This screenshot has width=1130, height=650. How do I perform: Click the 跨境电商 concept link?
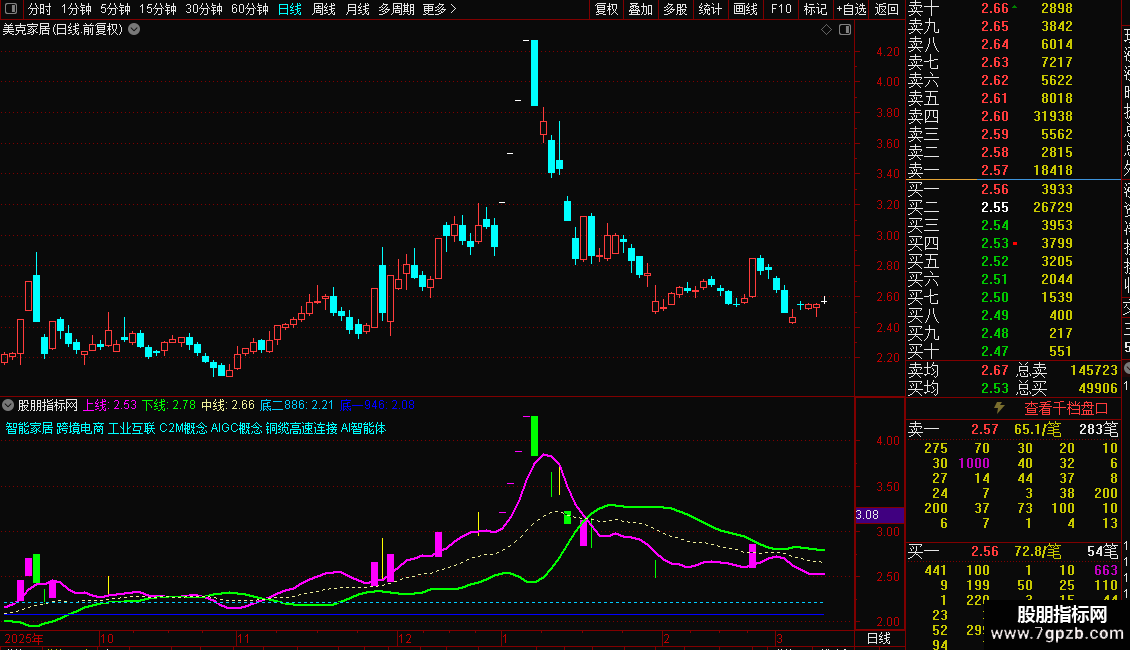pyautogui.click(x=80, y=428)
